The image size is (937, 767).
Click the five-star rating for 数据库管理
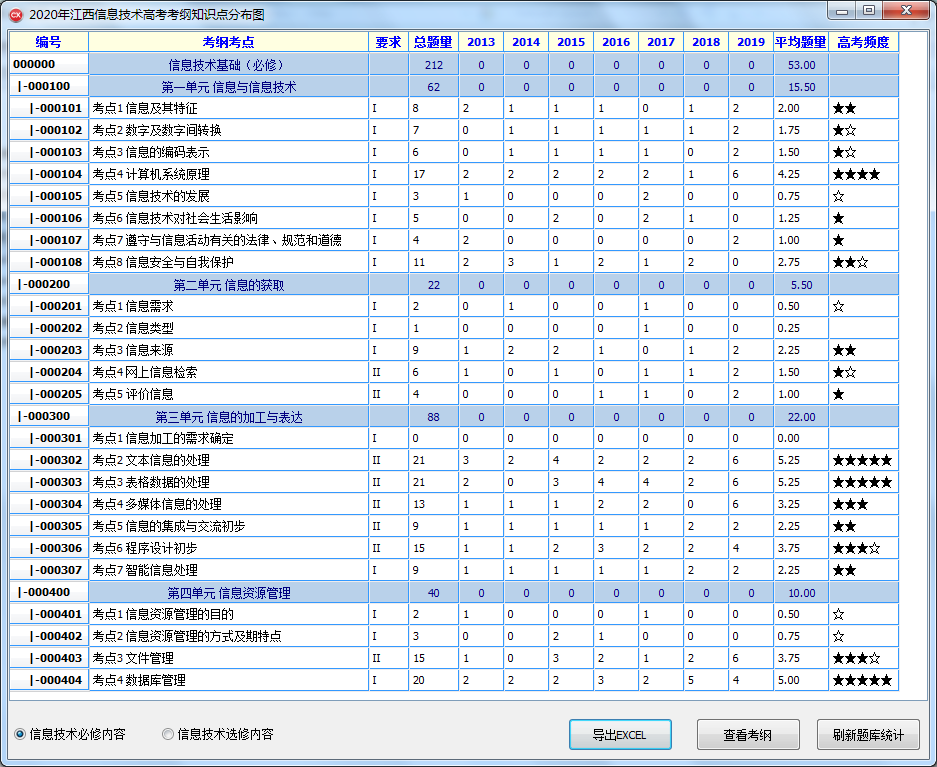[x=862, y=680]
